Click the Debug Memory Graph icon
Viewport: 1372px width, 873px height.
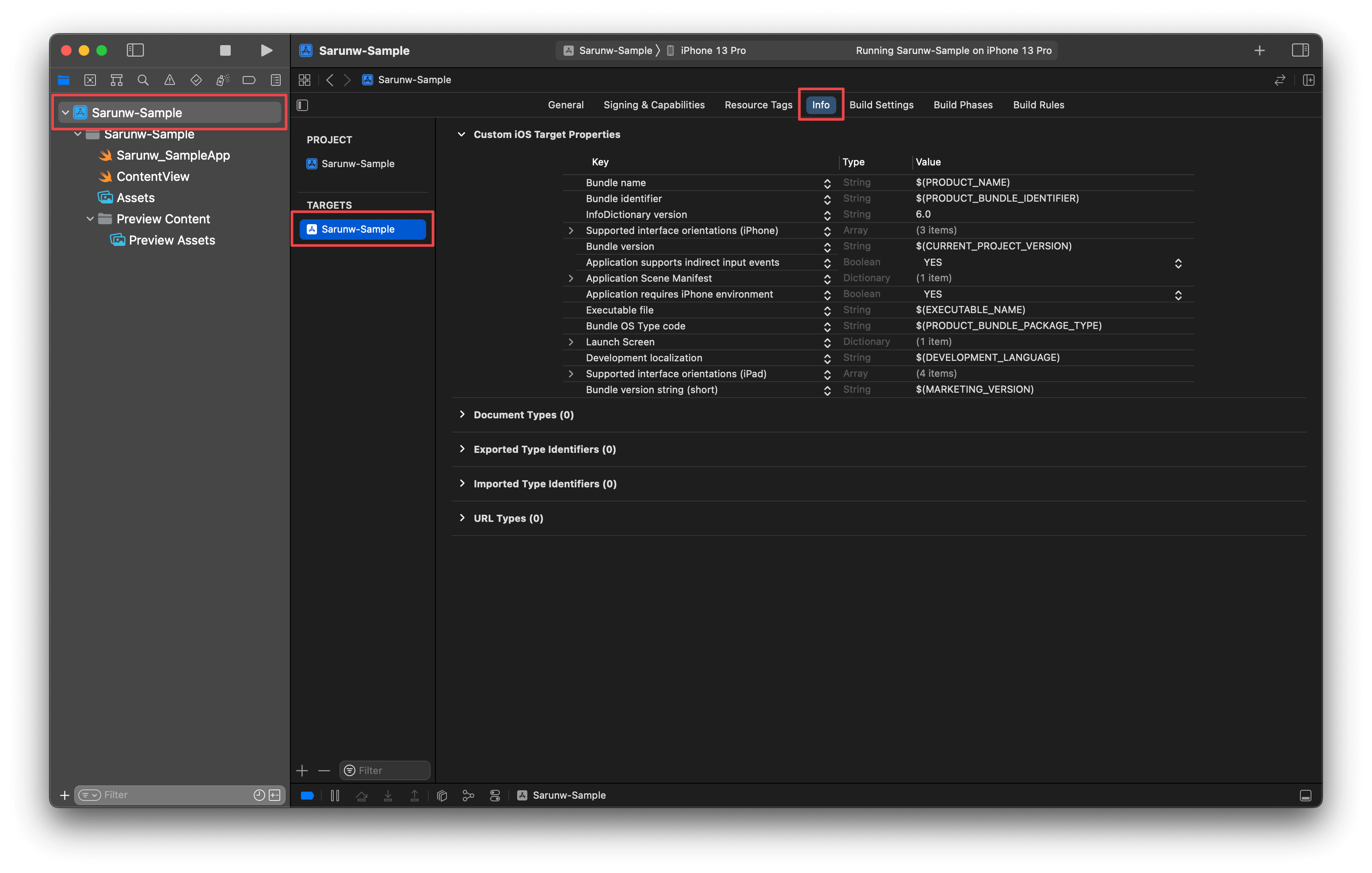click(x=469, y=796)
